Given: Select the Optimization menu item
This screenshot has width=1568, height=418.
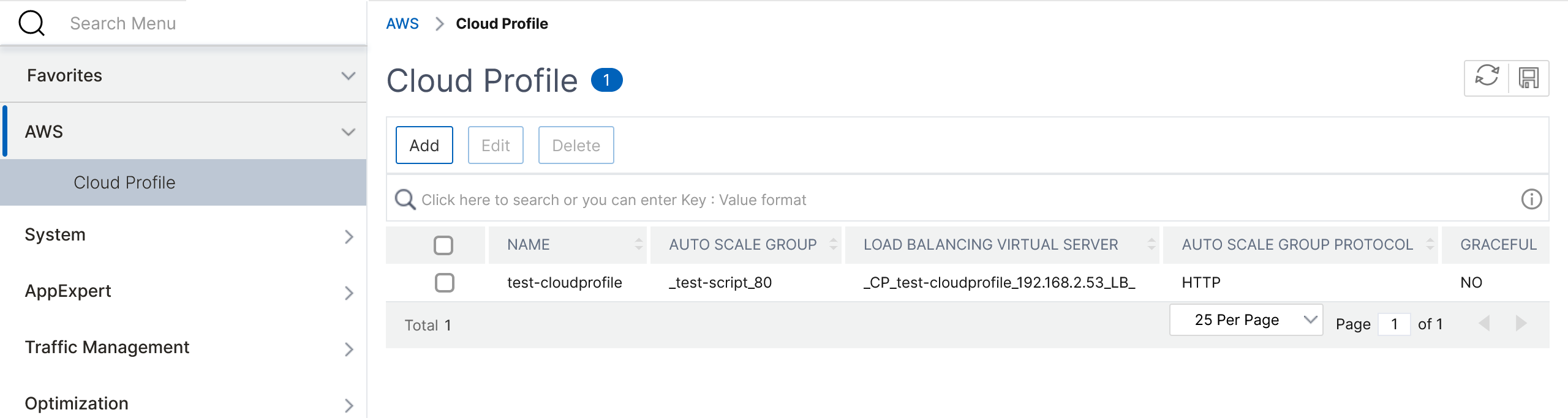Looking at the screenshot, I should (x=184, y=403).
